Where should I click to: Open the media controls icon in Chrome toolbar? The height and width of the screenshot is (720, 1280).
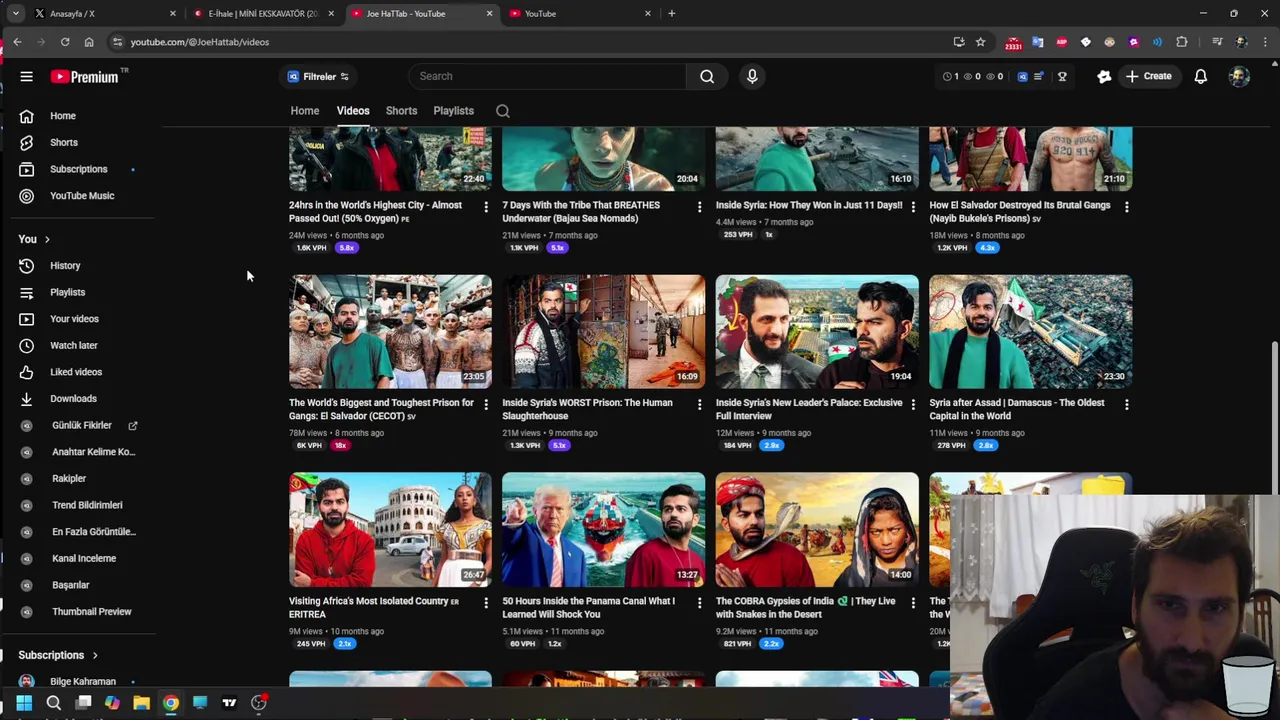tap(1217, 42)
